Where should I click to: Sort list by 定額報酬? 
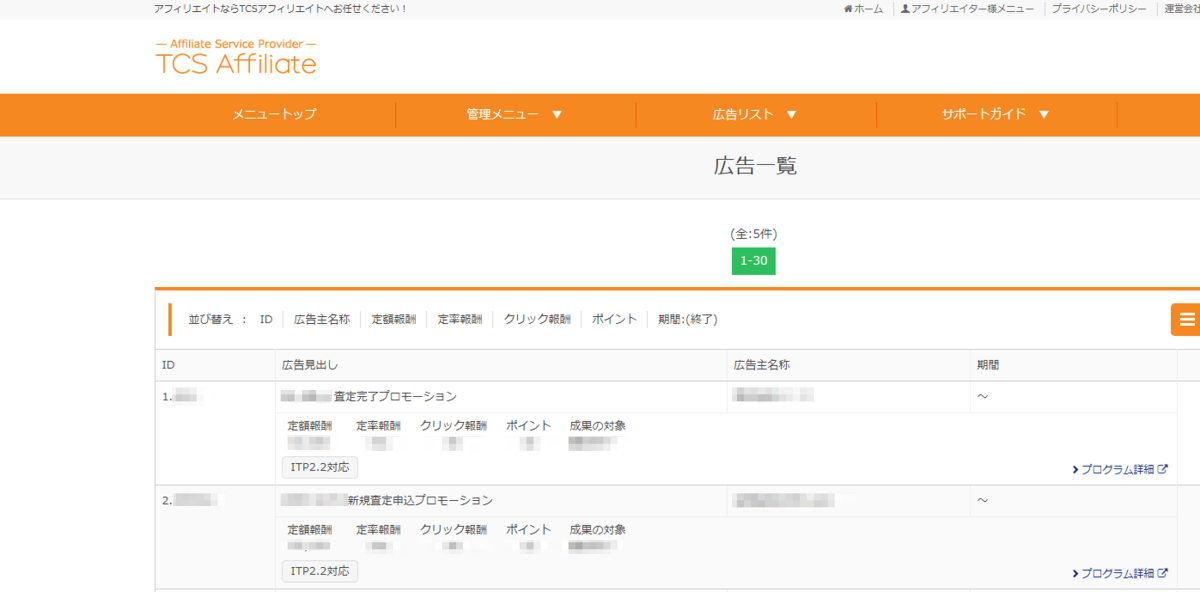(393, 320)
